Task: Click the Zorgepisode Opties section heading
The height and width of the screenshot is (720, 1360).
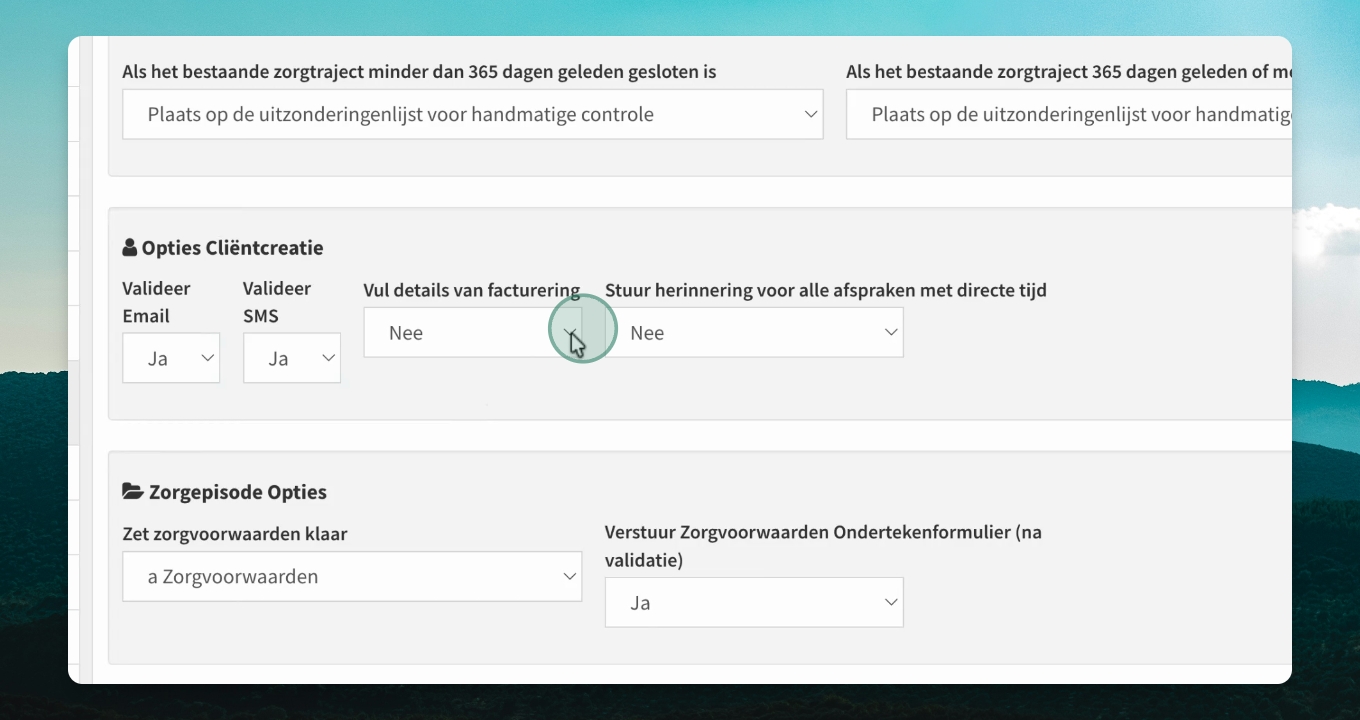Action: [238, 492]
